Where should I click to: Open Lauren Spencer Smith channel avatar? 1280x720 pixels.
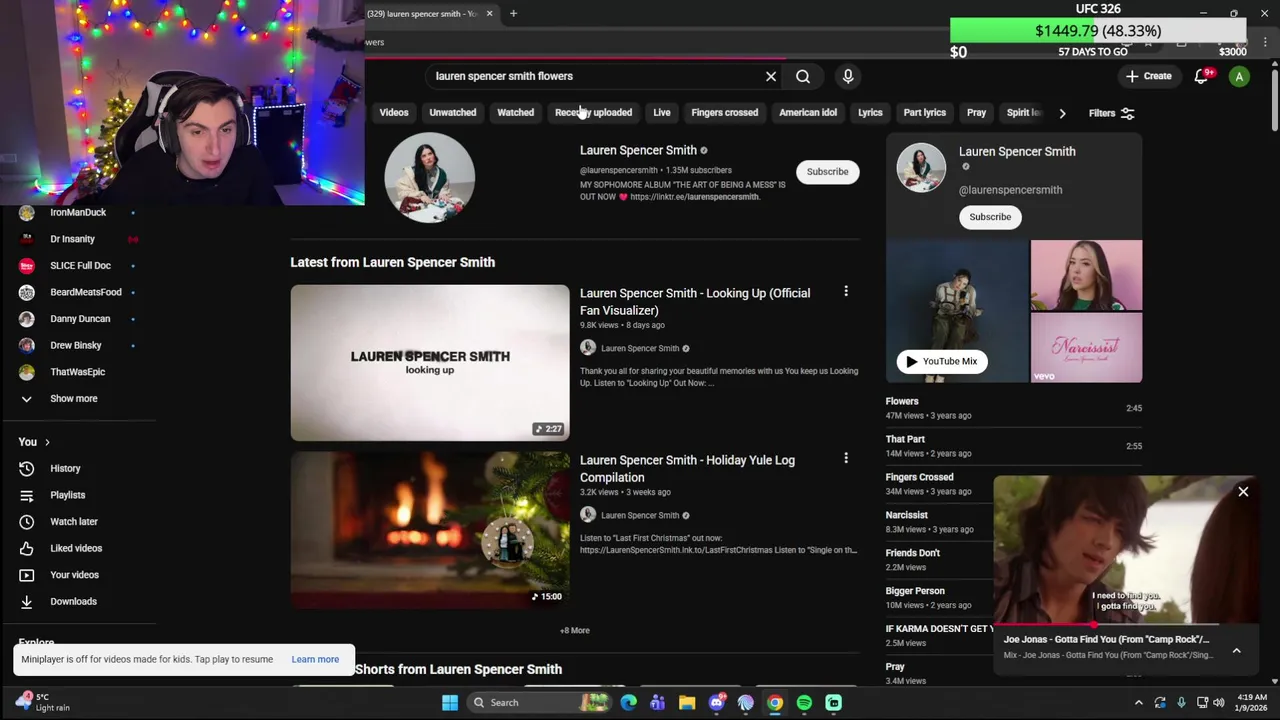coord(430,176)
